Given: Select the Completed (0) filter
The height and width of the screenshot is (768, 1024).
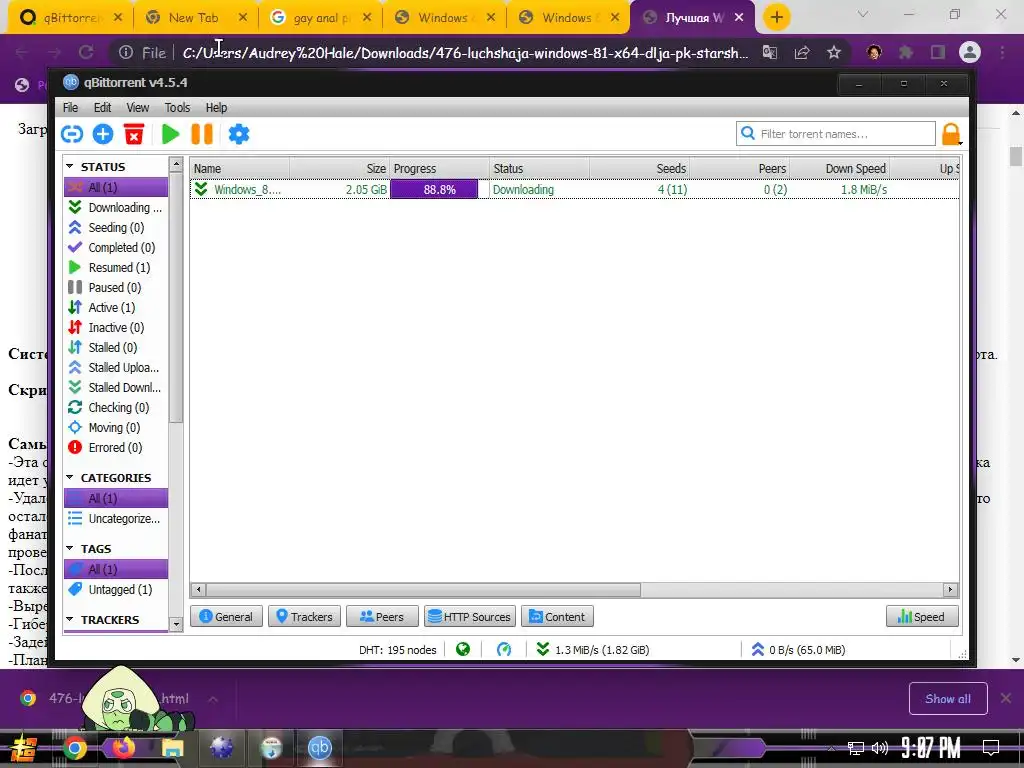Looking at the screenshot, I should coord(116,248).
